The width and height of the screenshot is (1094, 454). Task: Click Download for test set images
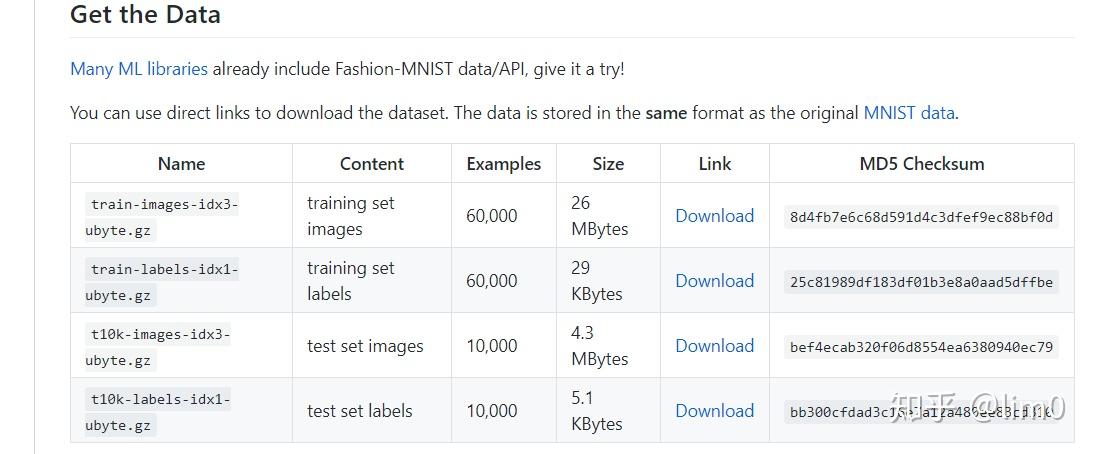[x=714, y=346]
